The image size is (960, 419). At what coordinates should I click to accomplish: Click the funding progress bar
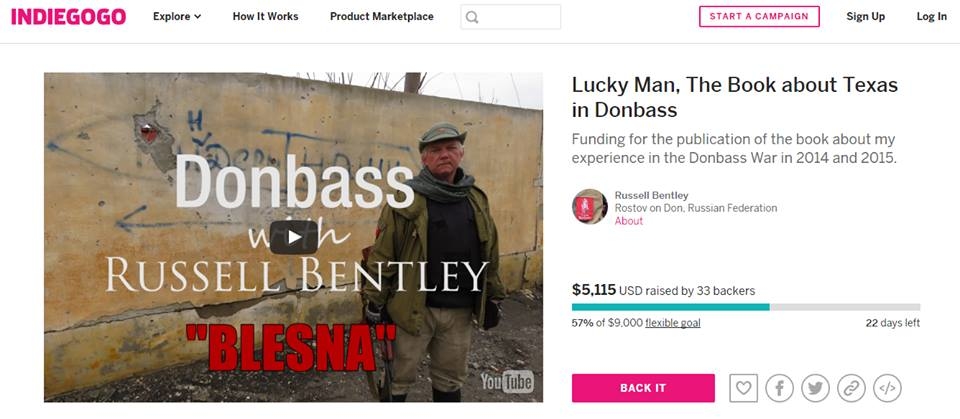click(745, 307)
